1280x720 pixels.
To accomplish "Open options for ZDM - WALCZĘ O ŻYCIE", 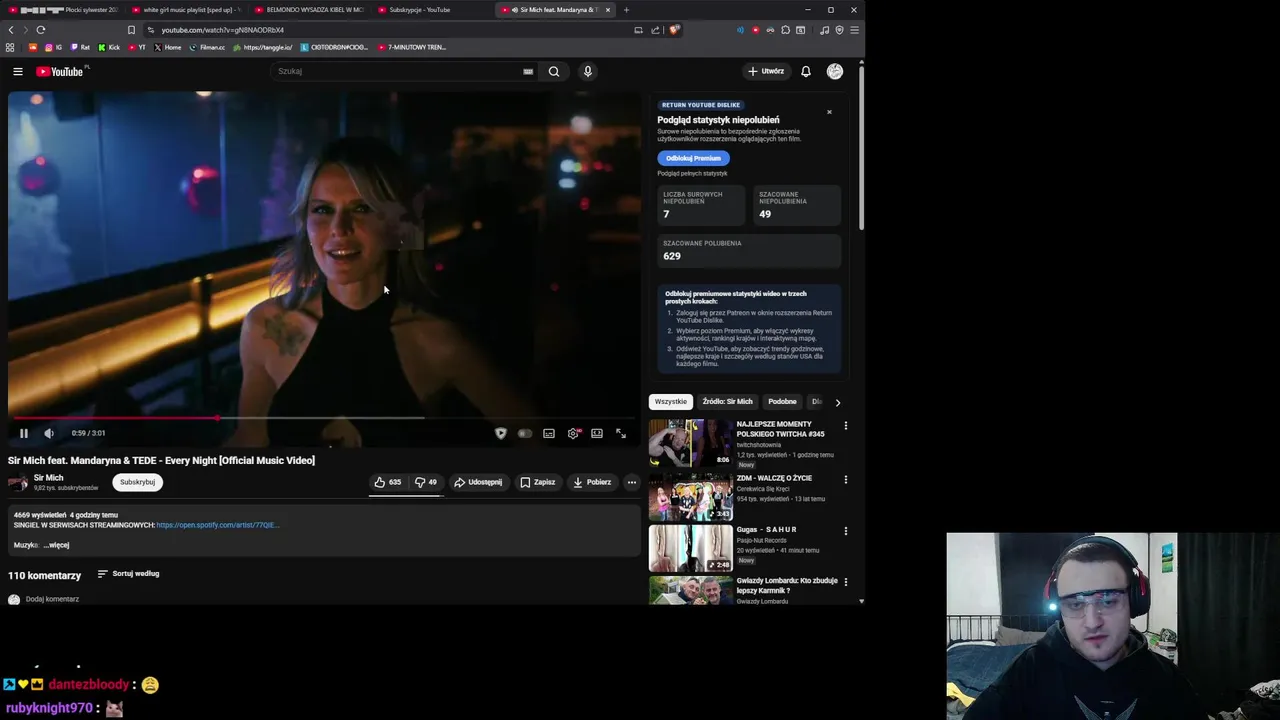I will pos(846,480).
